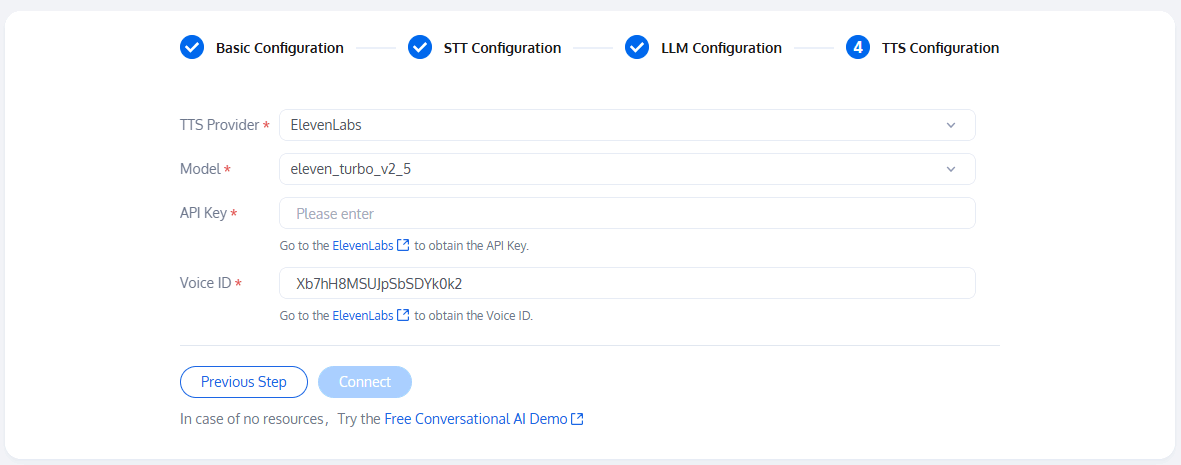The width and height of the screenshot is (1181, 465).
Task: Click external link icon beside API Key ElevenLabs
Action: (403, 245)
